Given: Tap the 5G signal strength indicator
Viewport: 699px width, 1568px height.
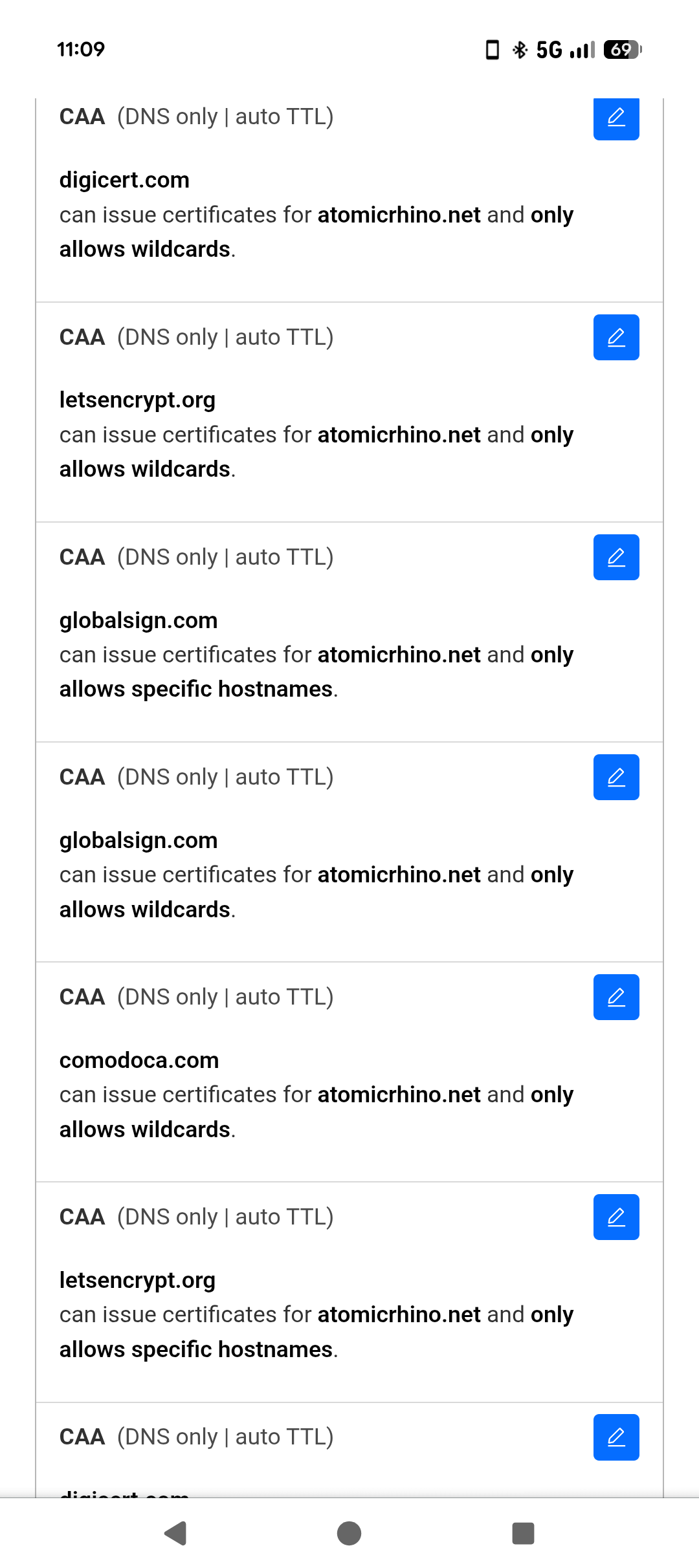Looking at the screenshot, I should [x=566, y=50].
